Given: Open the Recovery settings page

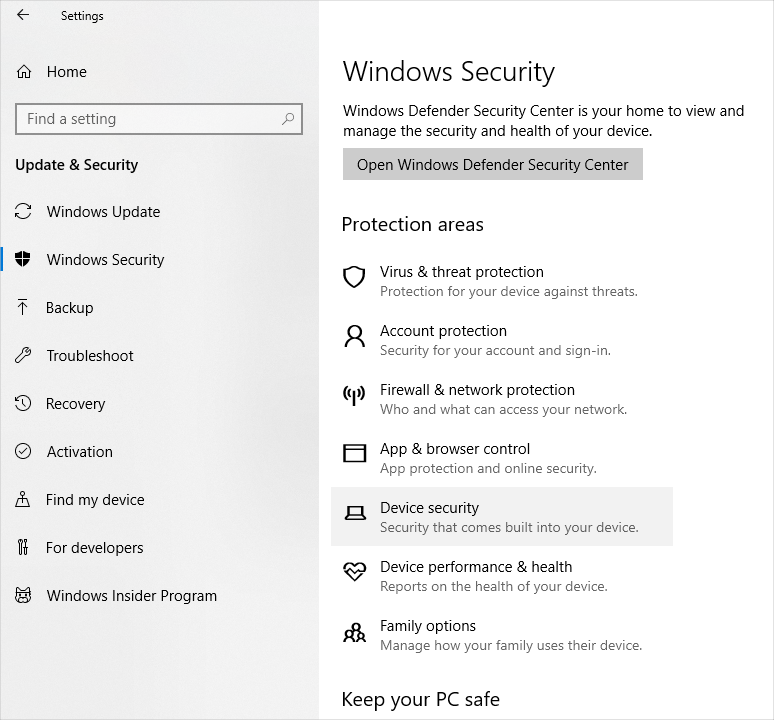Looking at the screenshot, I should click(75, 404).
